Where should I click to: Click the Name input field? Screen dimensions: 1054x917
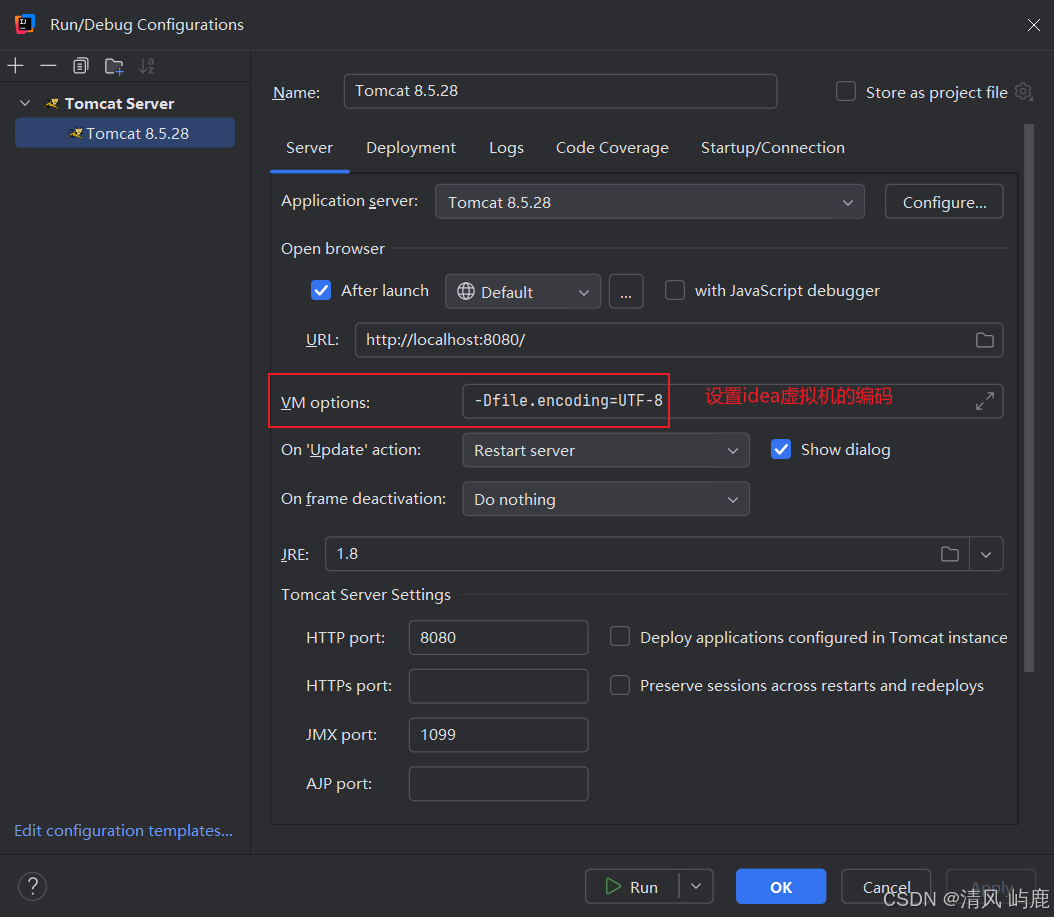pos(561,91)
